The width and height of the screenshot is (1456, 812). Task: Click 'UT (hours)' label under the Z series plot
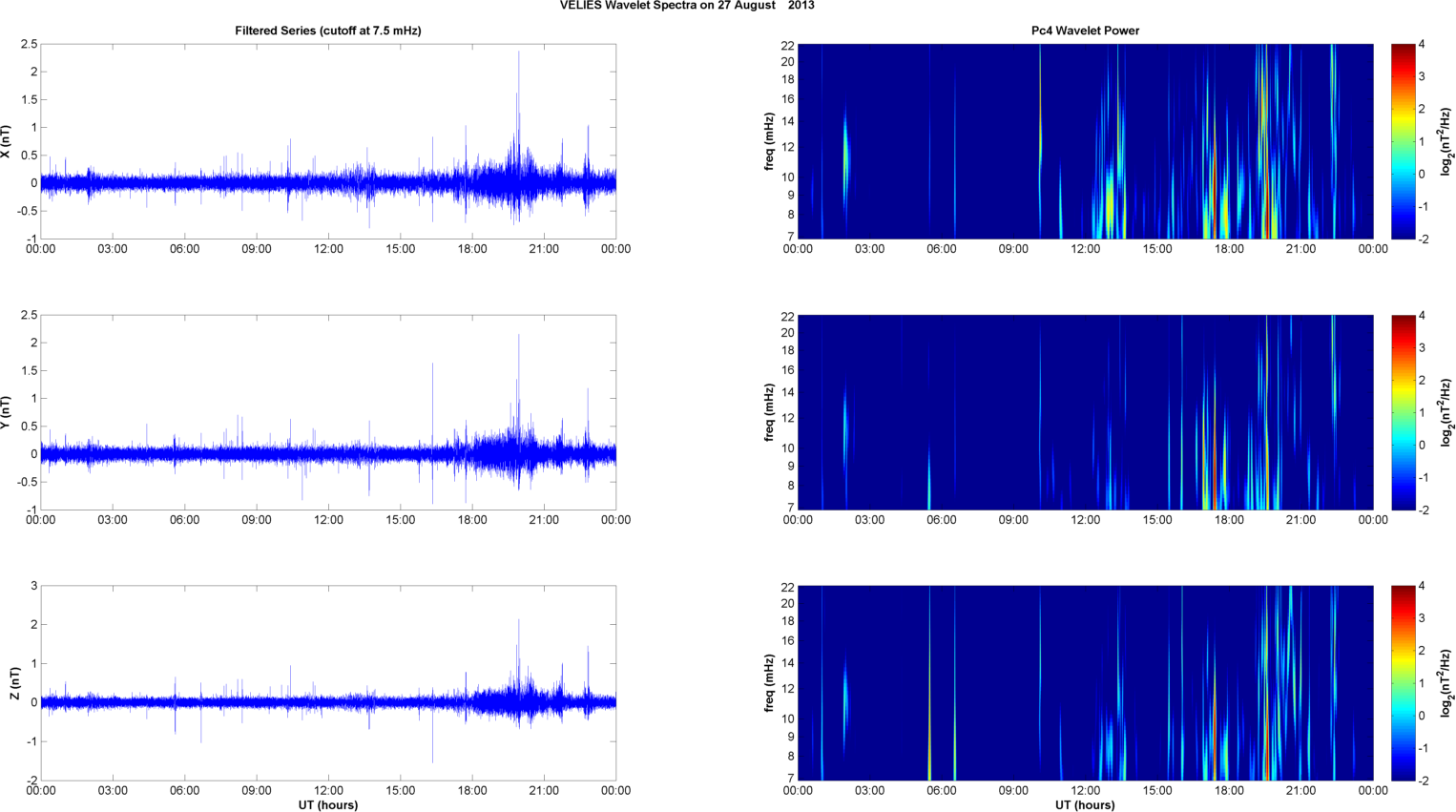tap(328, 805)
